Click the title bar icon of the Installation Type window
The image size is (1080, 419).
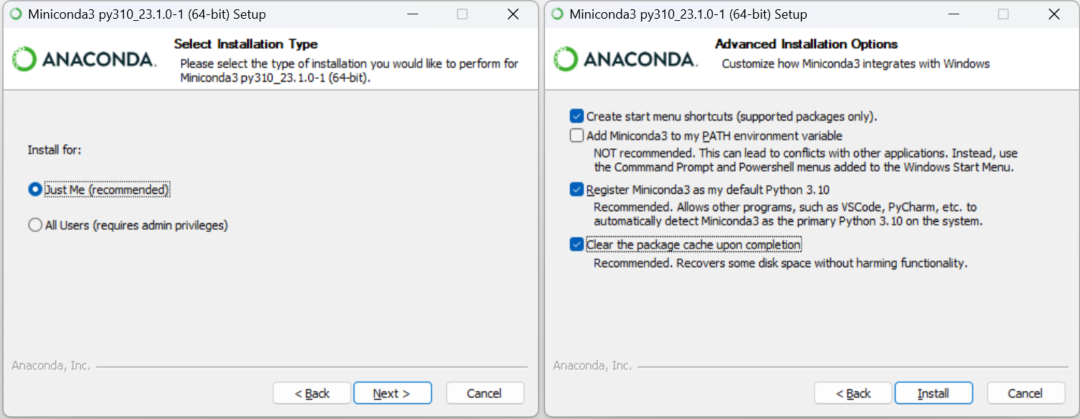(14, 14)
